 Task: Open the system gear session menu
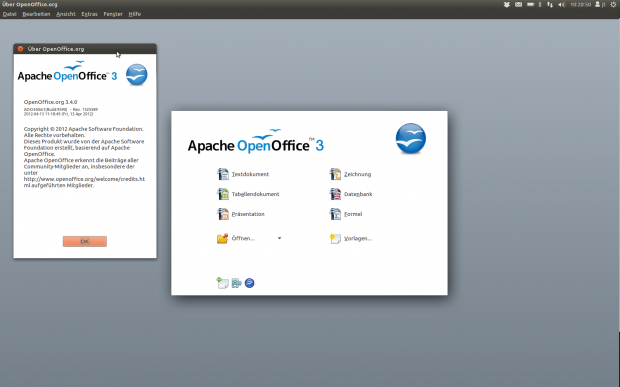coord(614,4)
